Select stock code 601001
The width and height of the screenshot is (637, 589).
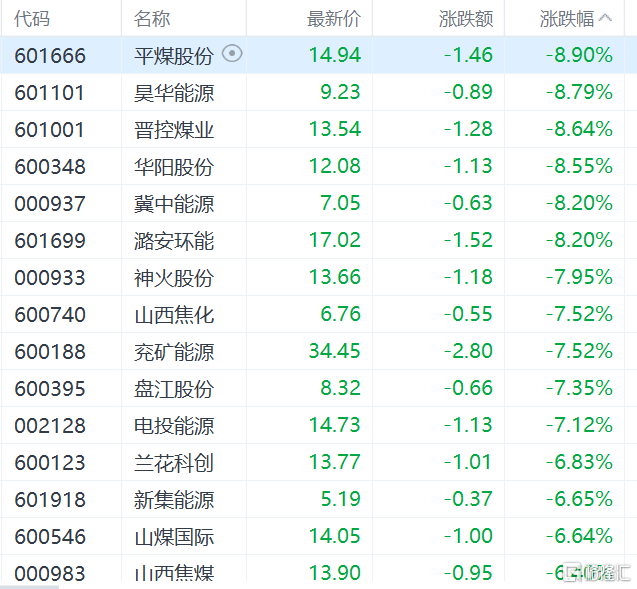[x=49, y=130]
